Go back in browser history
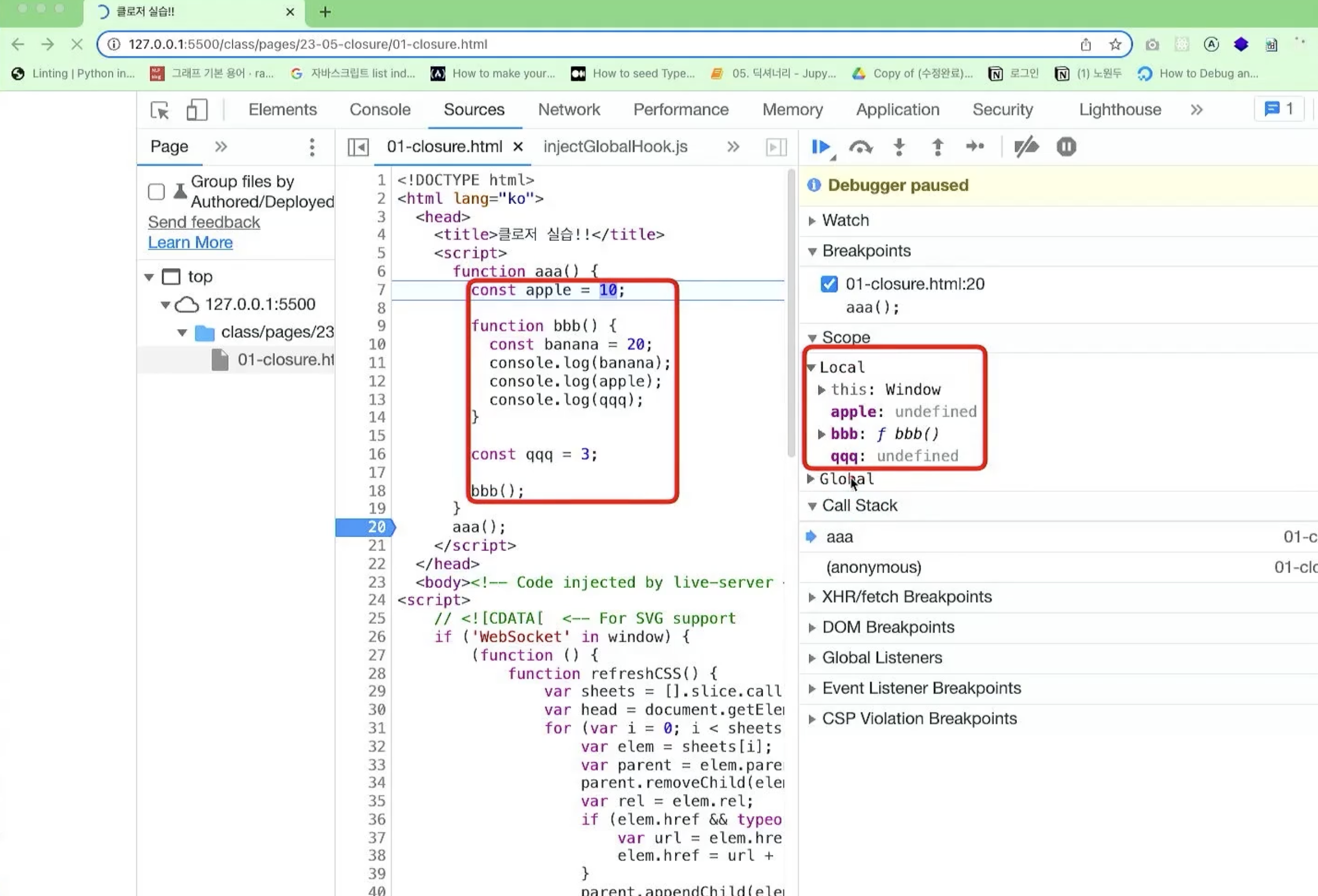The width and height of the screenshot is (1318, 896). [x=18, y=44]
